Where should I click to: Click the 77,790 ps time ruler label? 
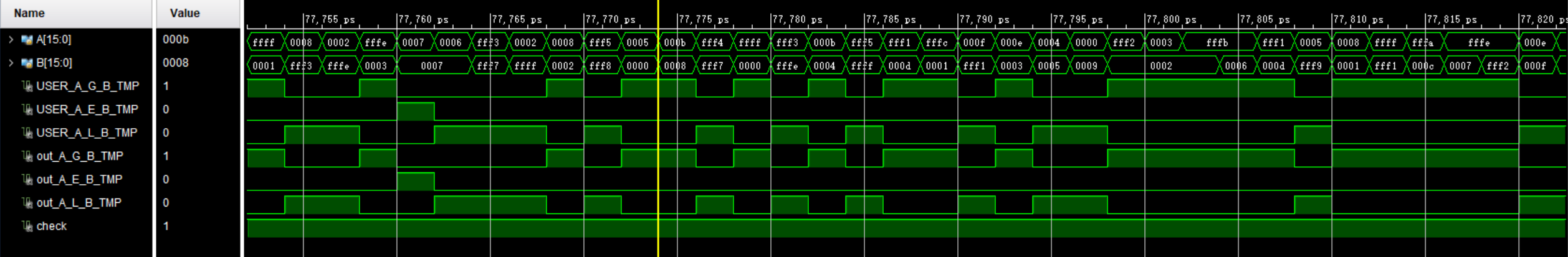coord(985,20)
